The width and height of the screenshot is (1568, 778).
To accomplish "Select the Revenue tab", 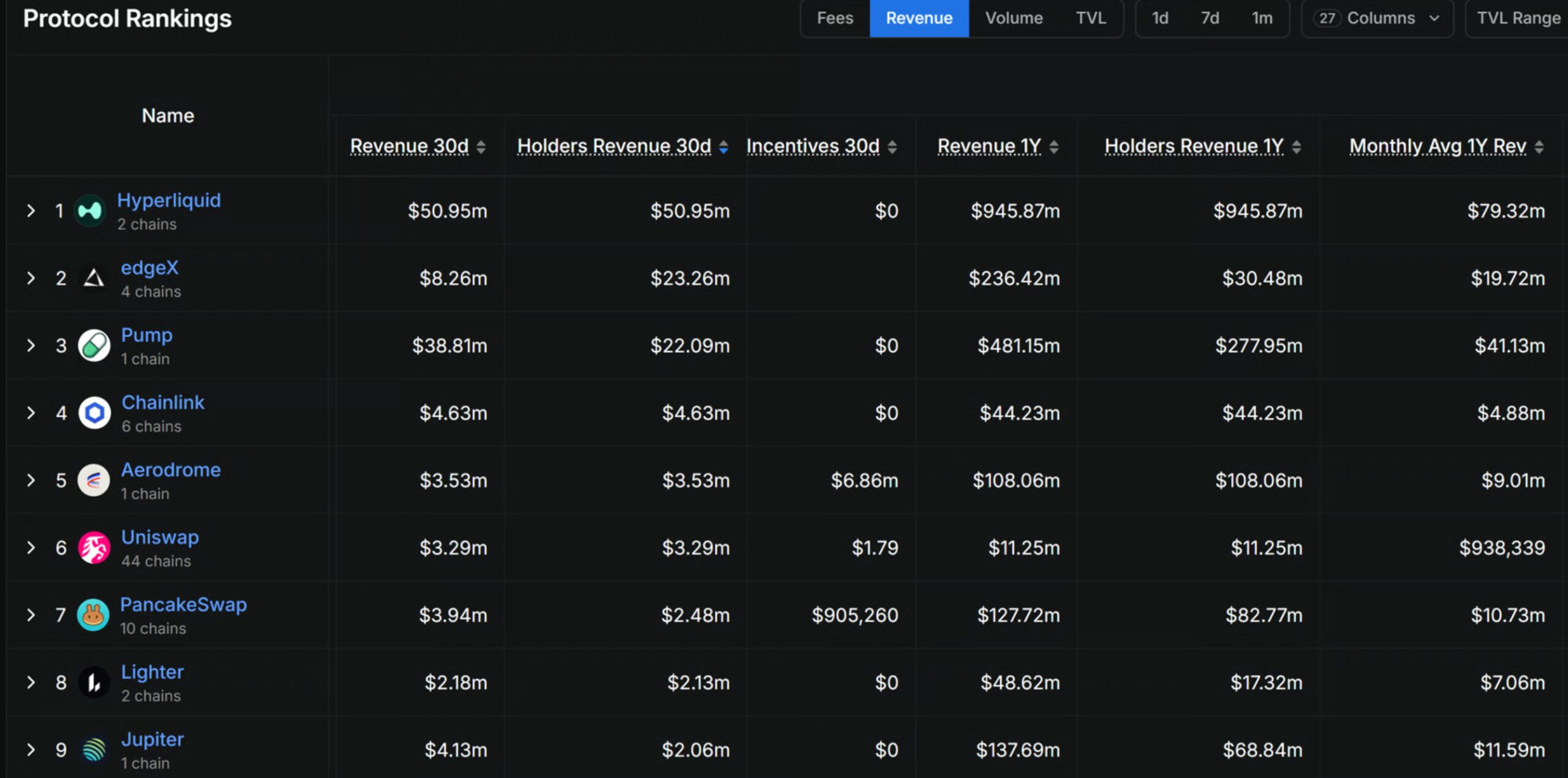I will 919,18.
